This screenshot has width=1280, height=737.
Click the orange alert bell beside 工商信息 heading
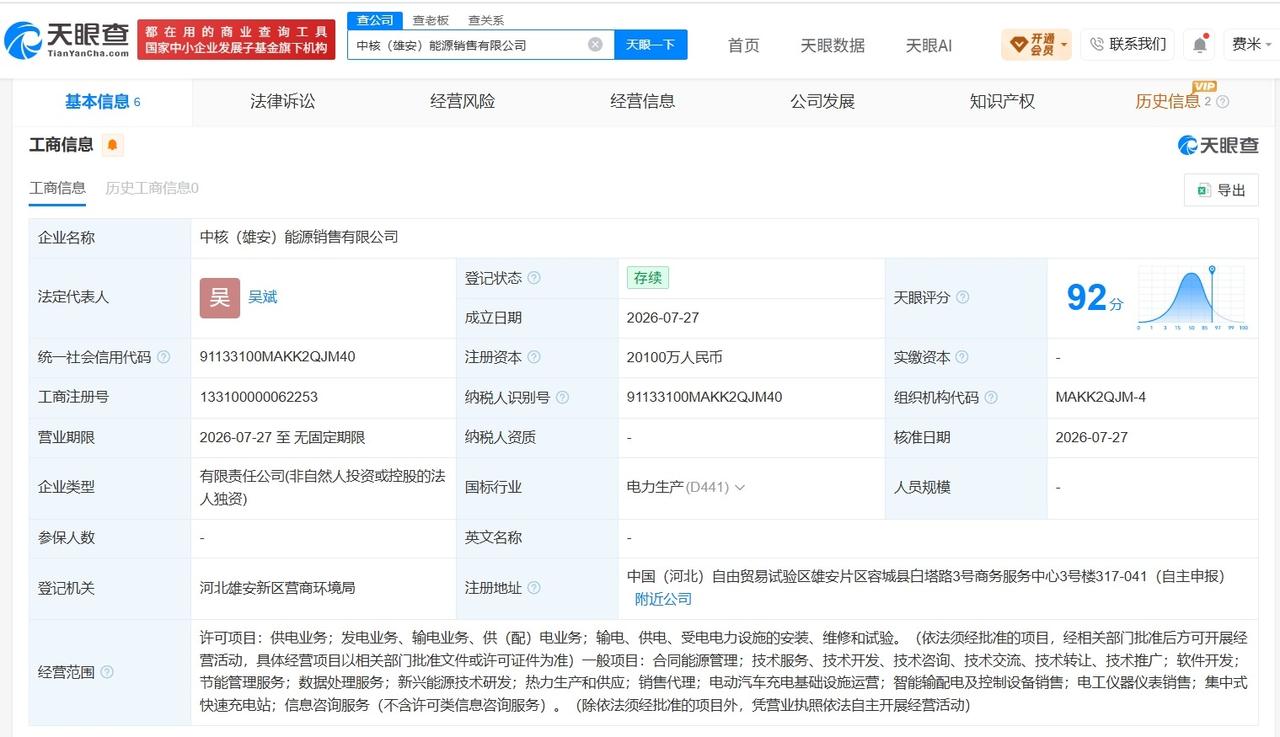112,145
